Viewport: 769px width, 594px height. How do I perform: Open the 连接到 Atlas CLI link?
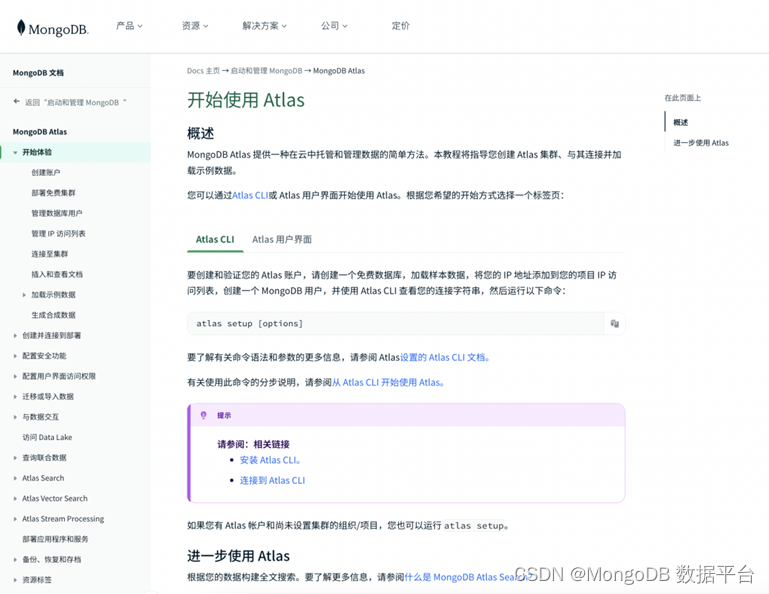pyautogui.click(x=272, y=480)
